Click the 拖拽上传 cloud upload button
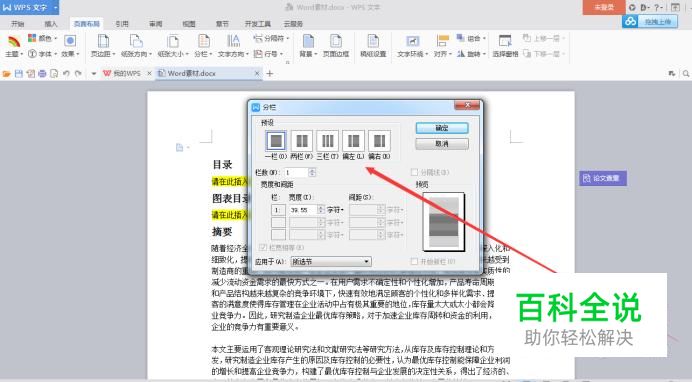692x382 pixels. pyautogui.click(x=650, y=22)
